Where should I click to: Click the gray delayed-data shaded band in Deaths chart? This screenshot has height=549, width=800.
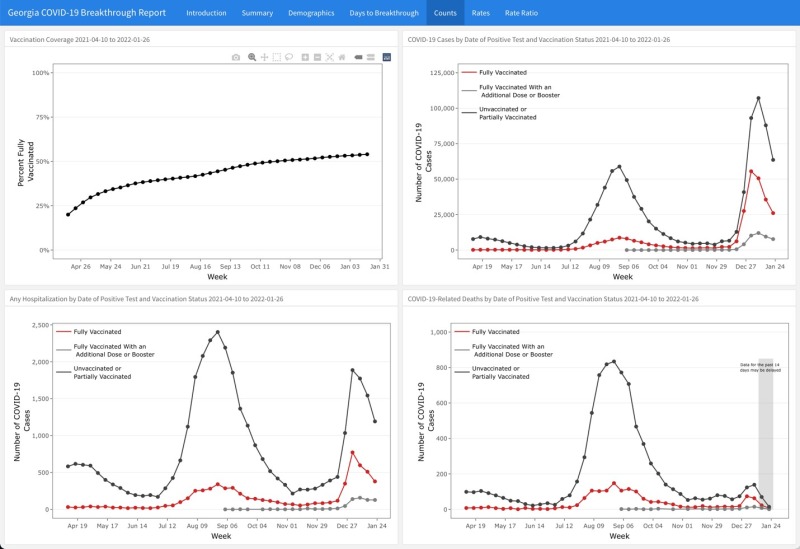765,434
